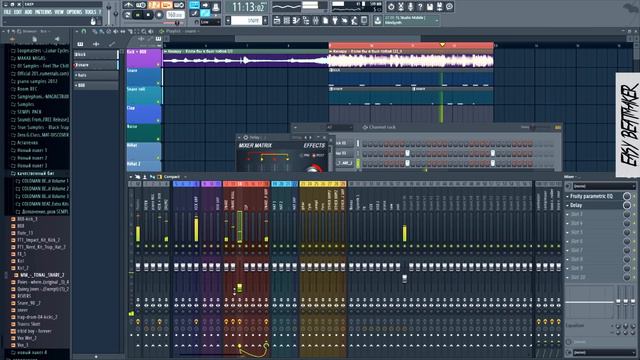The height and width of the screenshot is (360, 640).
Task: Mute the 'Noise' track via green dot
Action: [x=158, y=140]
